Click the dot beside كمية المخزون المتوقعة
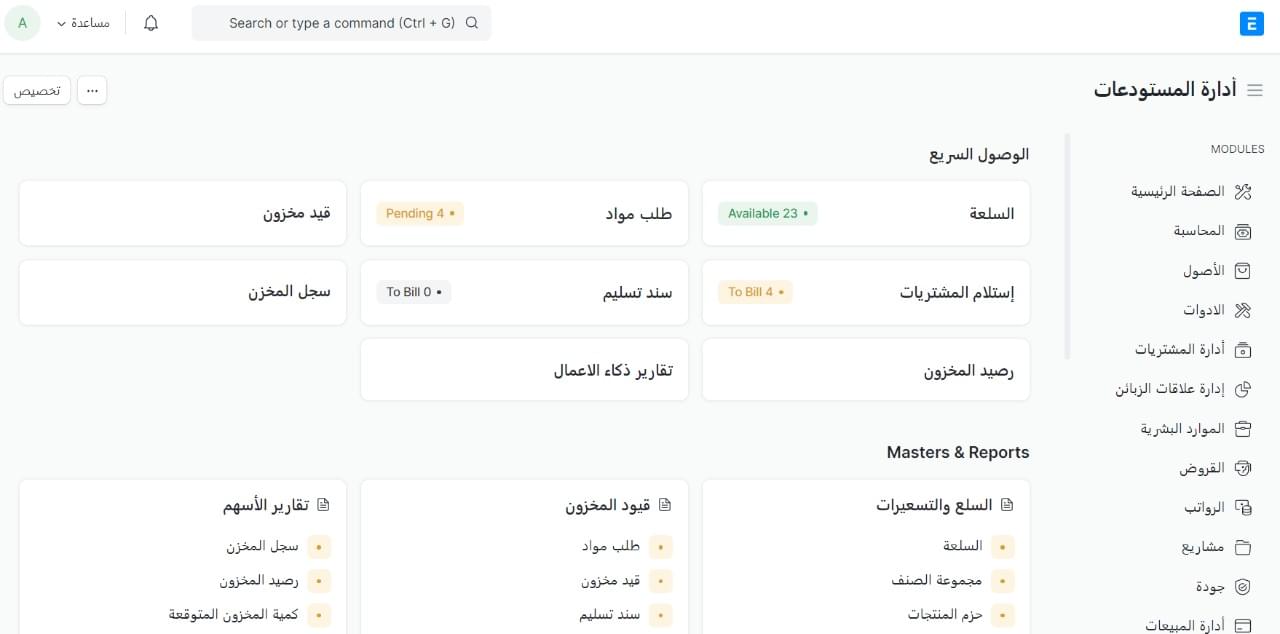1280x634 pixels. pyautogui.click(x=319, y=615)
